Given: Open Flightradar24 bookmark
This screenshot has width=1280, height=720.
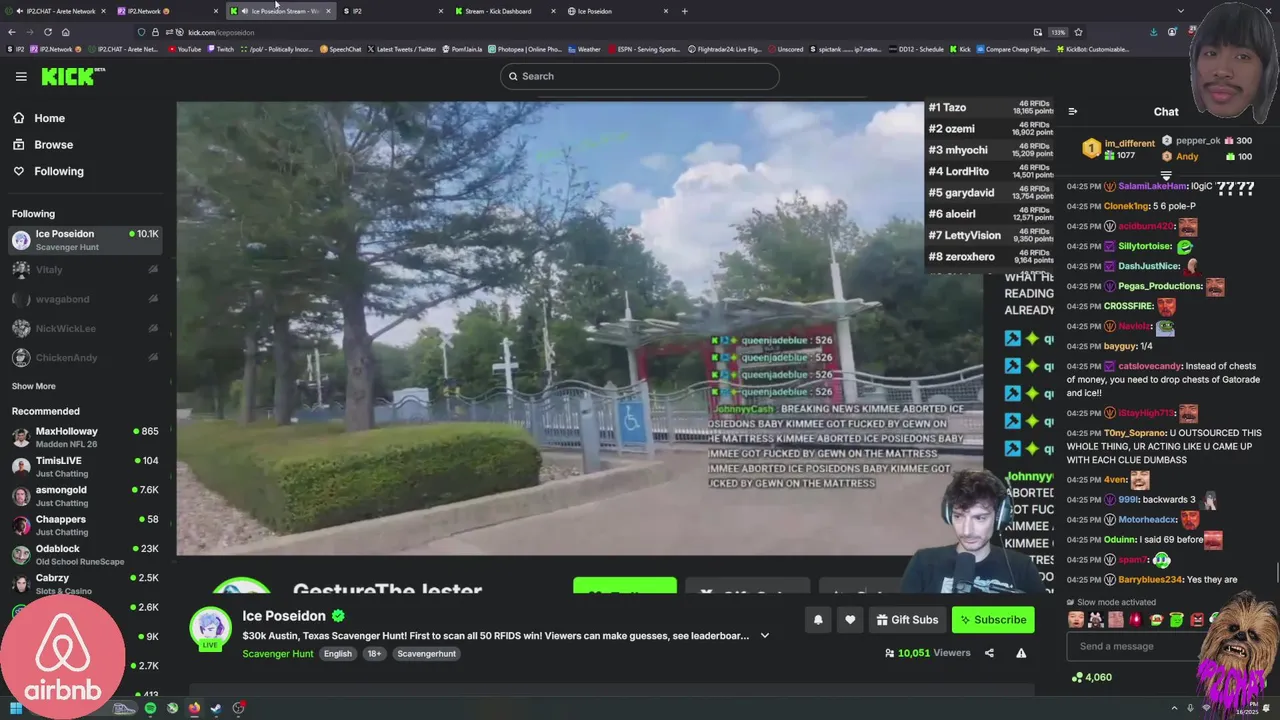Looking at the screenshot, I should tap(724, 49).
